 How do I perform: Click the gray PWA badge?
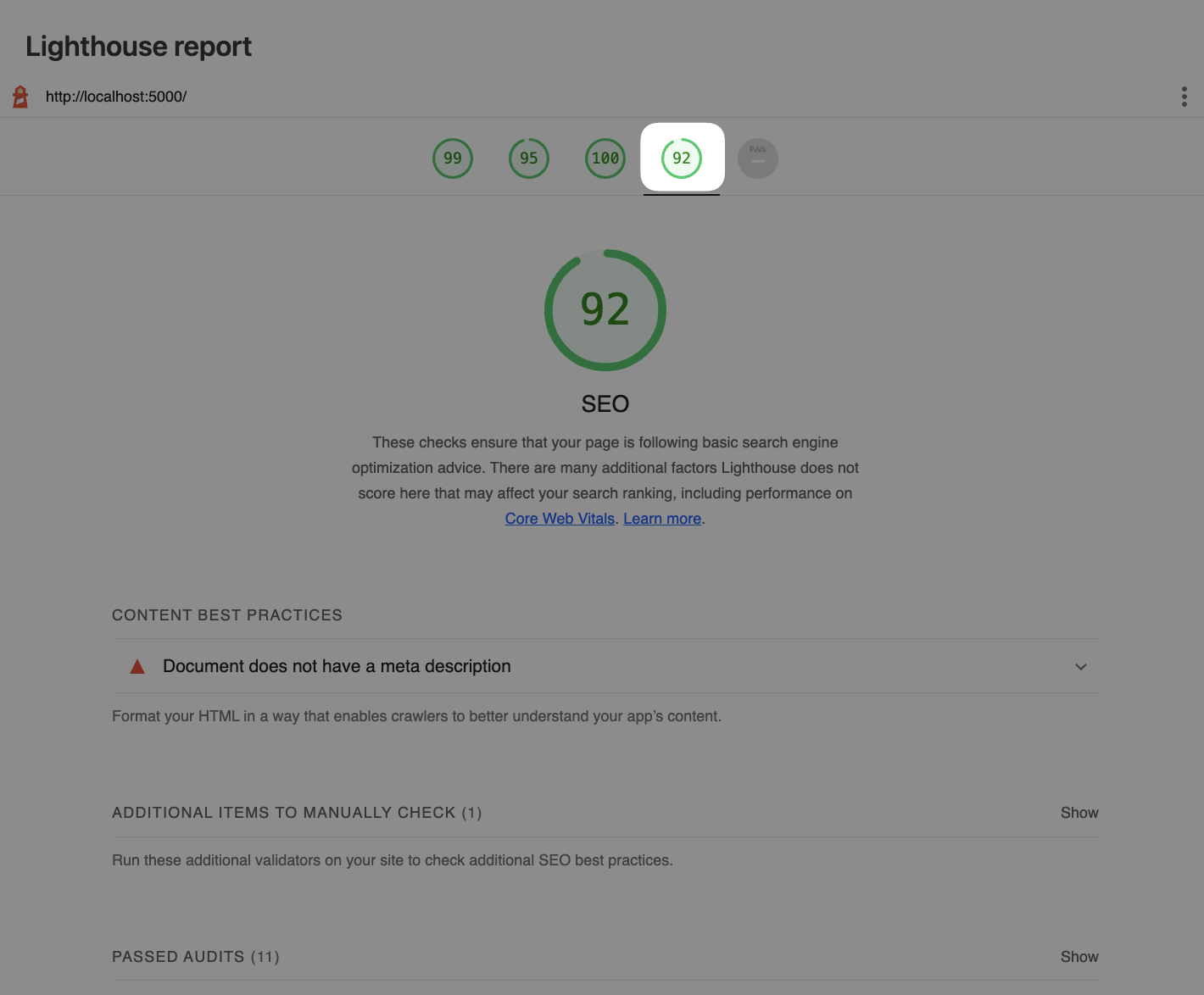pyautogui.click(x=758, y=158)
